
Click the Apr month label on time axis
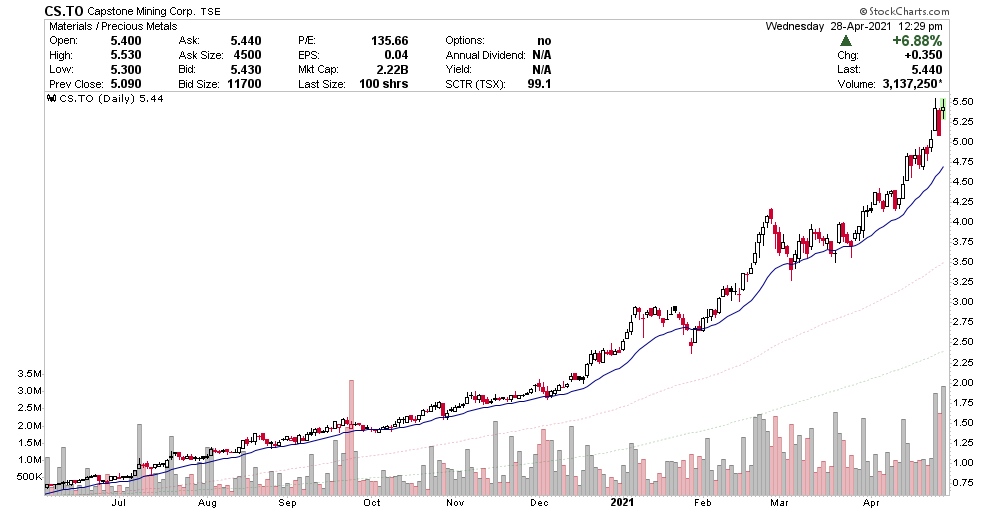click(x=871, y=503)
